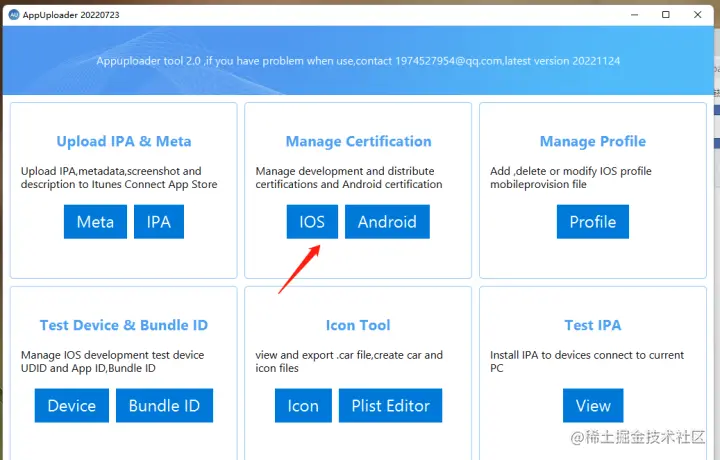Open IOS certification management

[x=312, y=222]
